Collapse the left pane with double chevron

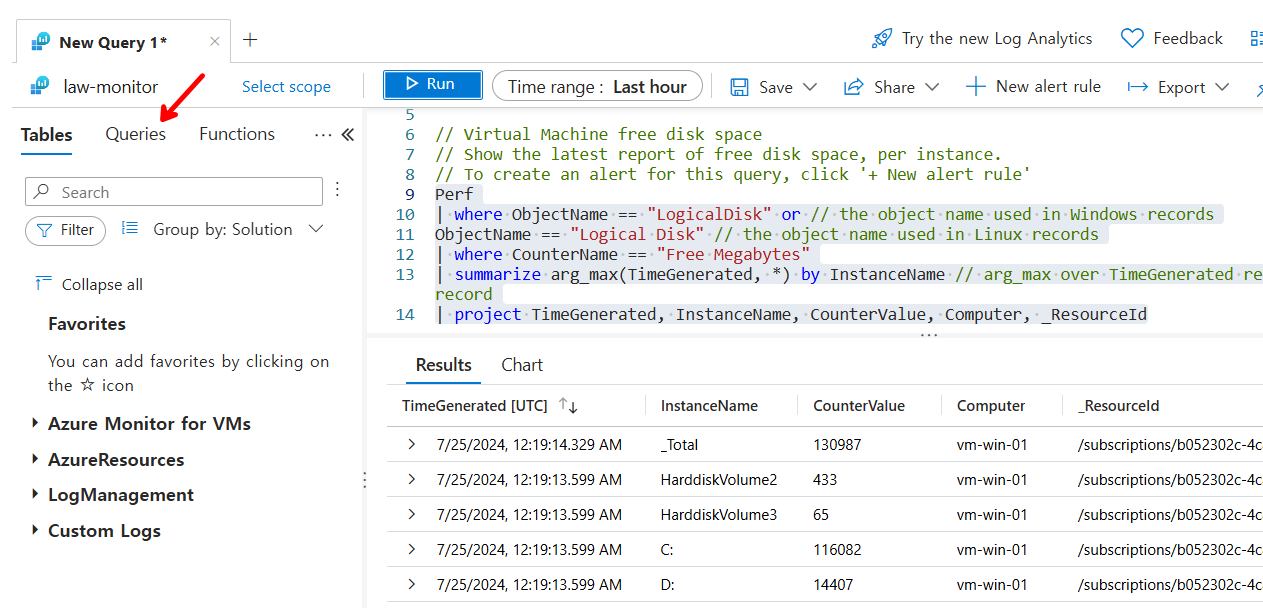point(347,135)
